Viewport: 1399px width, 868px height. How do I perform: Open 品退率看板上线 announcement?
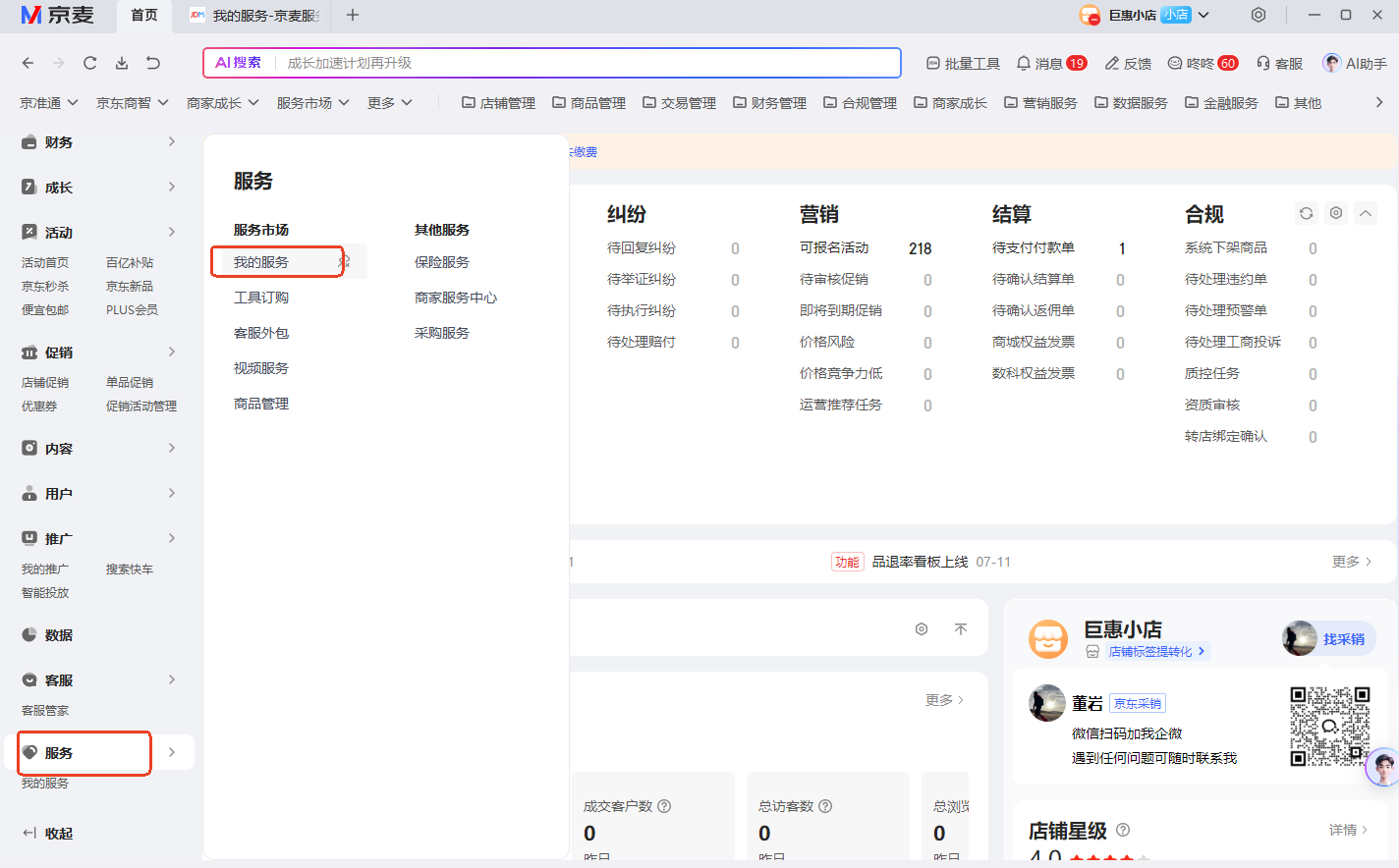pyautogui.click(x=921, y=562)
